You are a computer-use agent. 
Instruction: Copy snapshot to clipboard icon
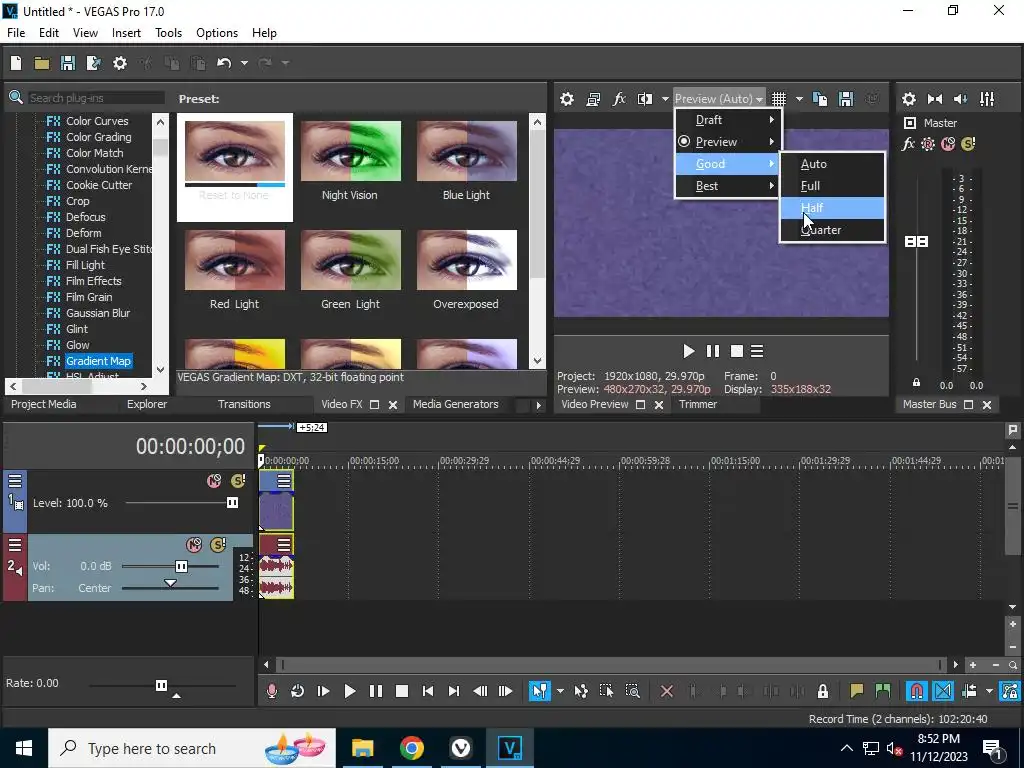[x=820, y=99]
